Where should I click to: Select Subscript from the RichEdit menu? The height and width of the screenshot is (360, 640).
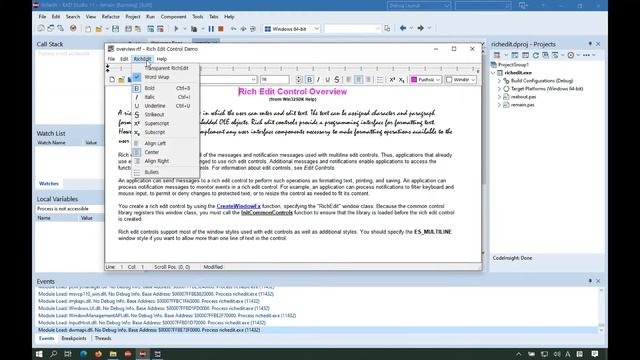coord(166,132)
